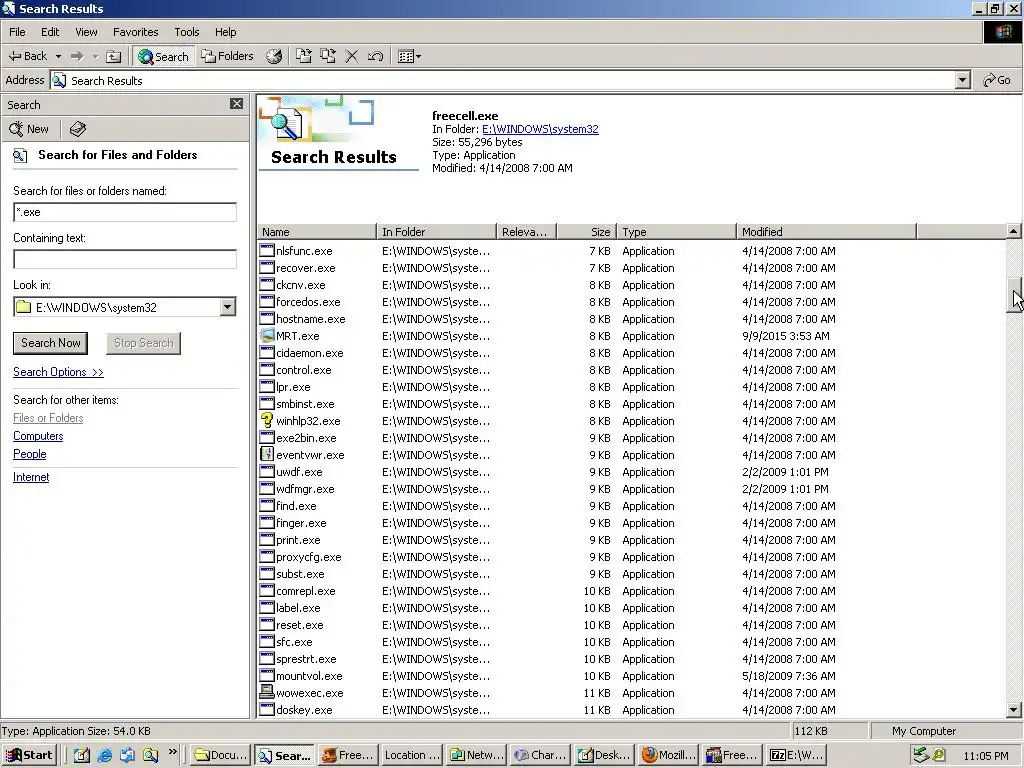Switch to the 7-Zip E:\W... taskbar button
The height and width of the screenshot is (768, 1024).
796,755
